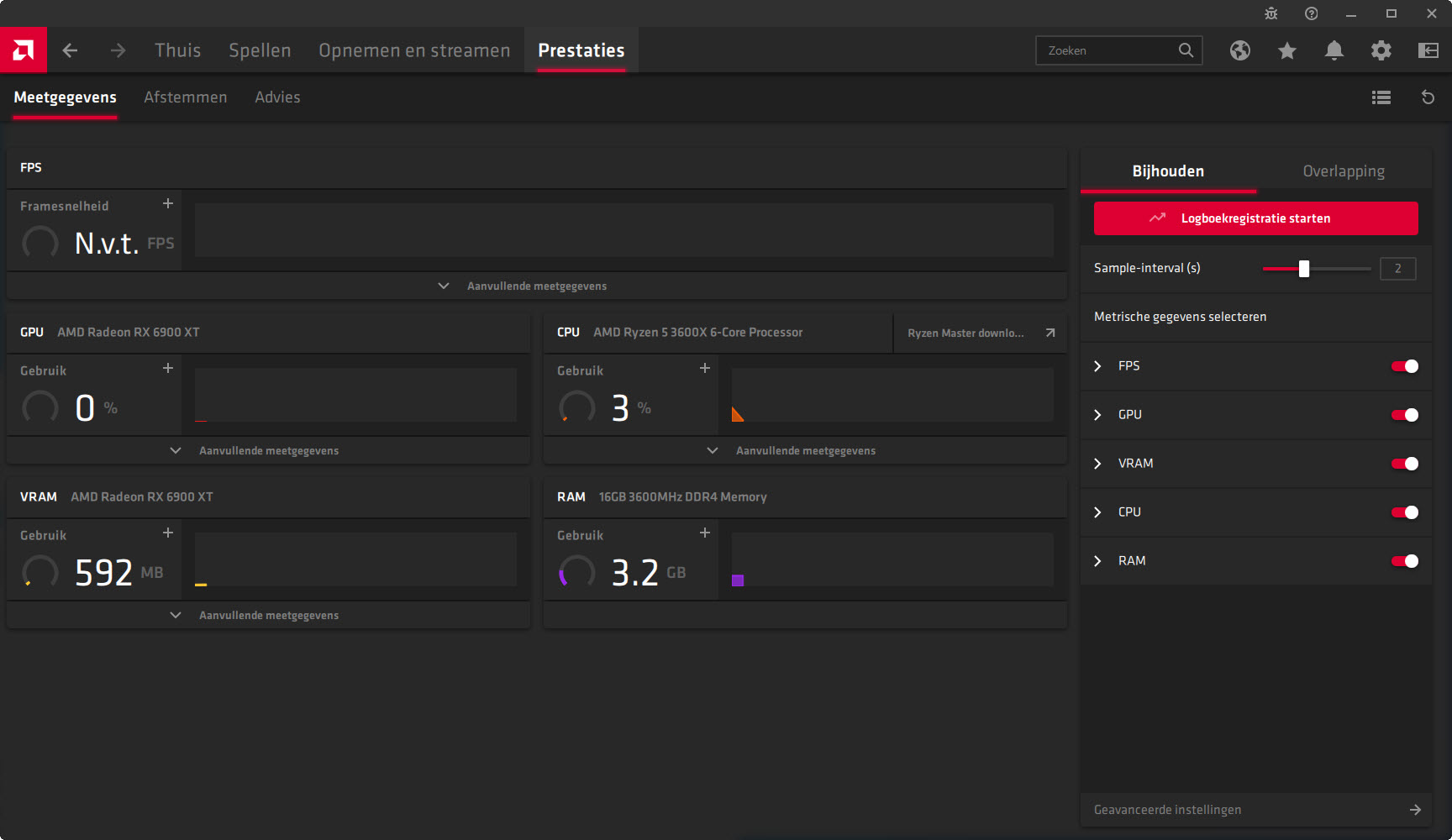Screen dimensions: 1452x840
Task: Toggle GPU metric tracking switch
Action: point(1404,415)
